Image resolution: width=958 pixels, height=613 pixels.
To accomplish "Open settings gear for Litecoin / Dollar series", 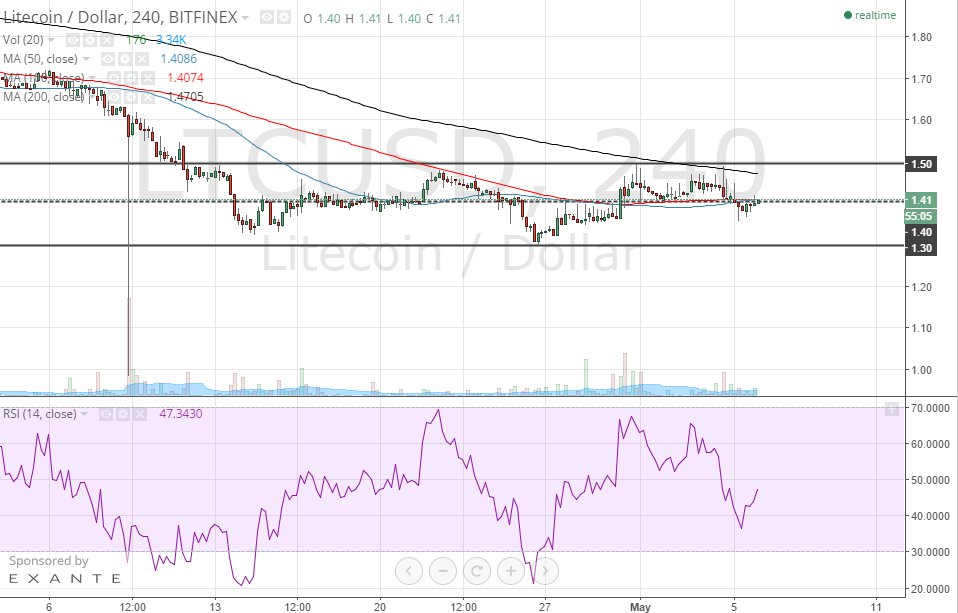I will coord(283,18).
